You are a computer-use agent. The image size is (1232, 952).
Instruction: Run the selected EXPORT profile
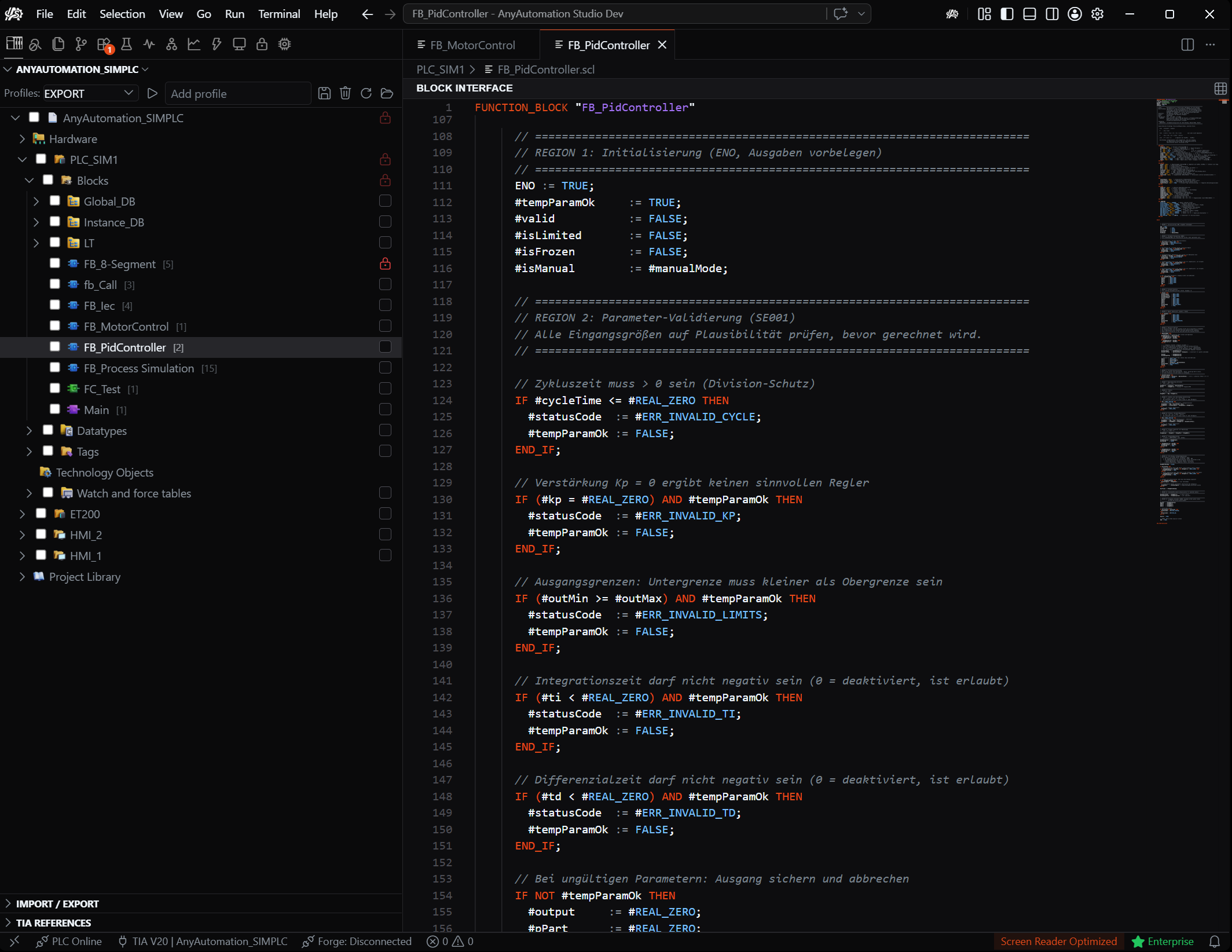click(152, 93)
